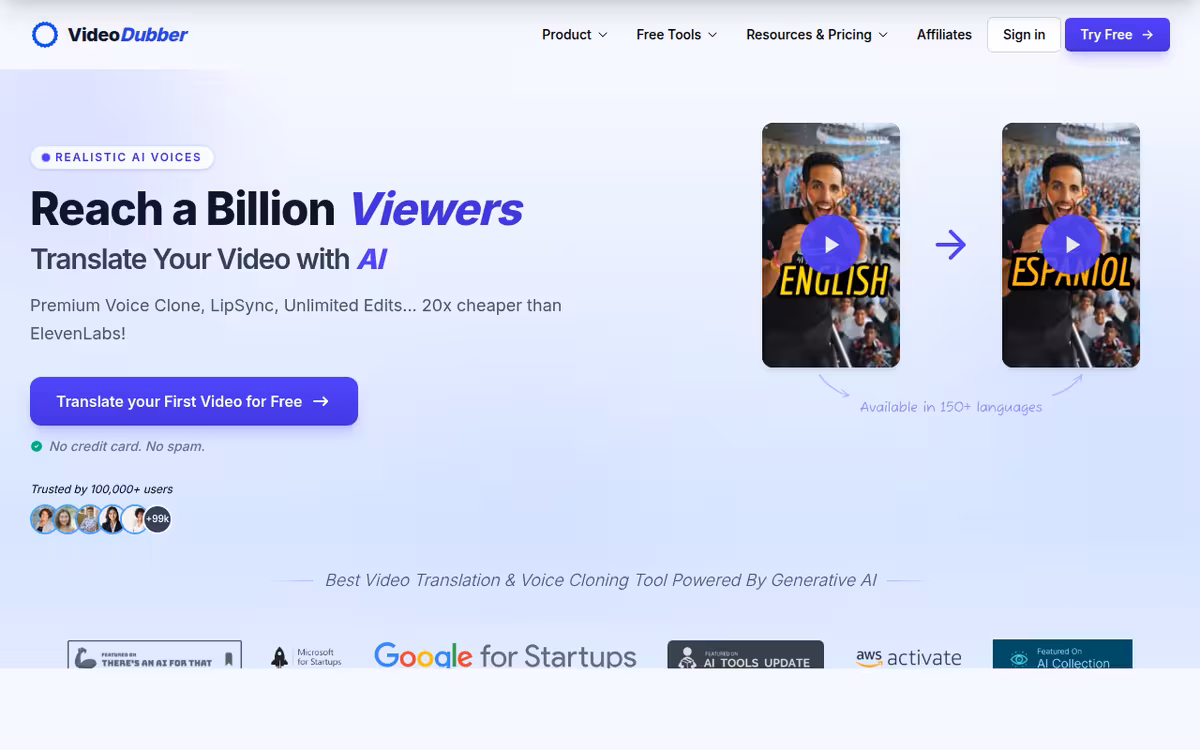
Task: Click the Microsoft for Startups logo
Action: click(306, 657)
